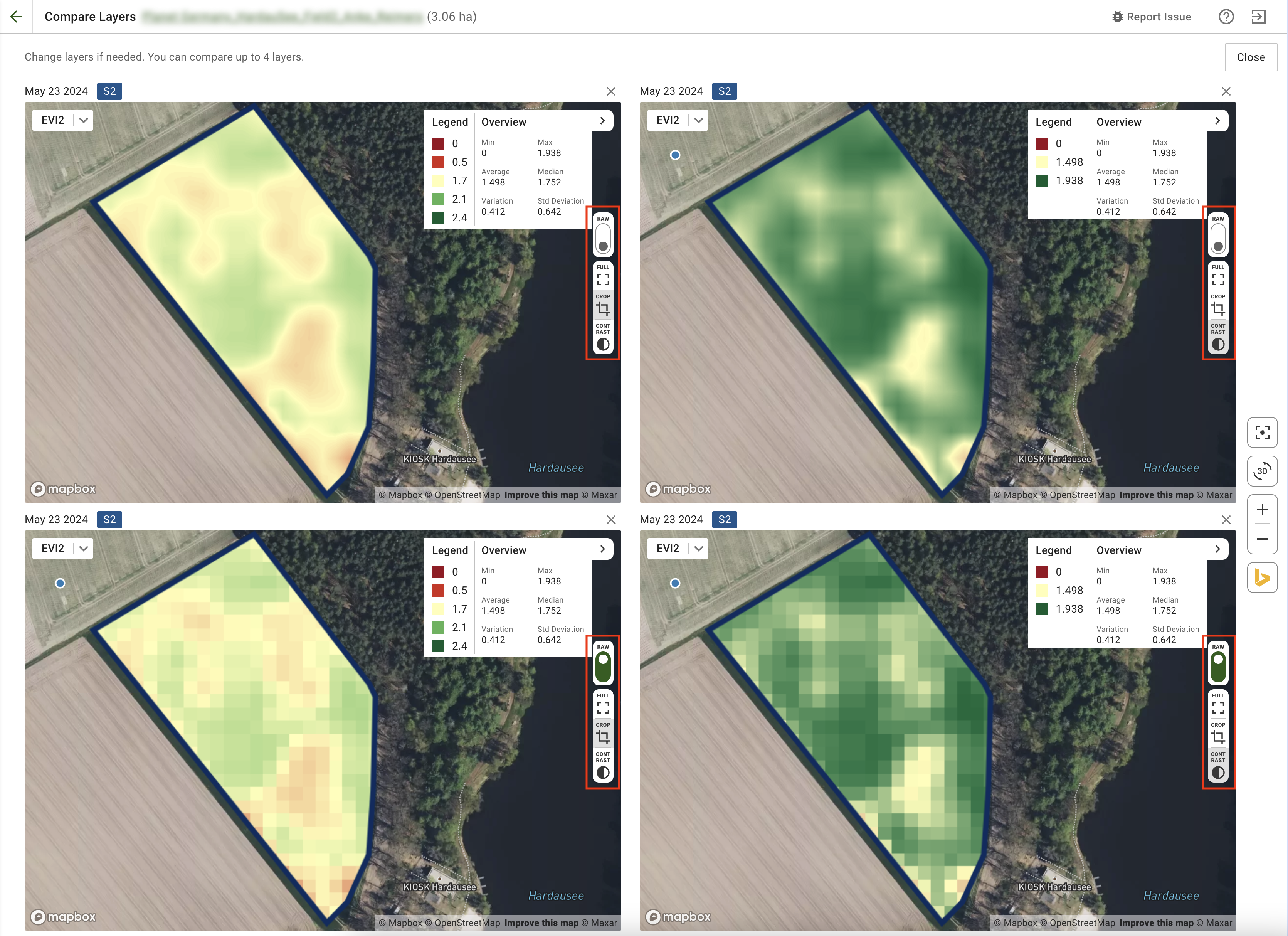Enable RAW toggle in top-left map
Image resolution: width=1288 pixels, height=936 pixels.
point(602,239)
